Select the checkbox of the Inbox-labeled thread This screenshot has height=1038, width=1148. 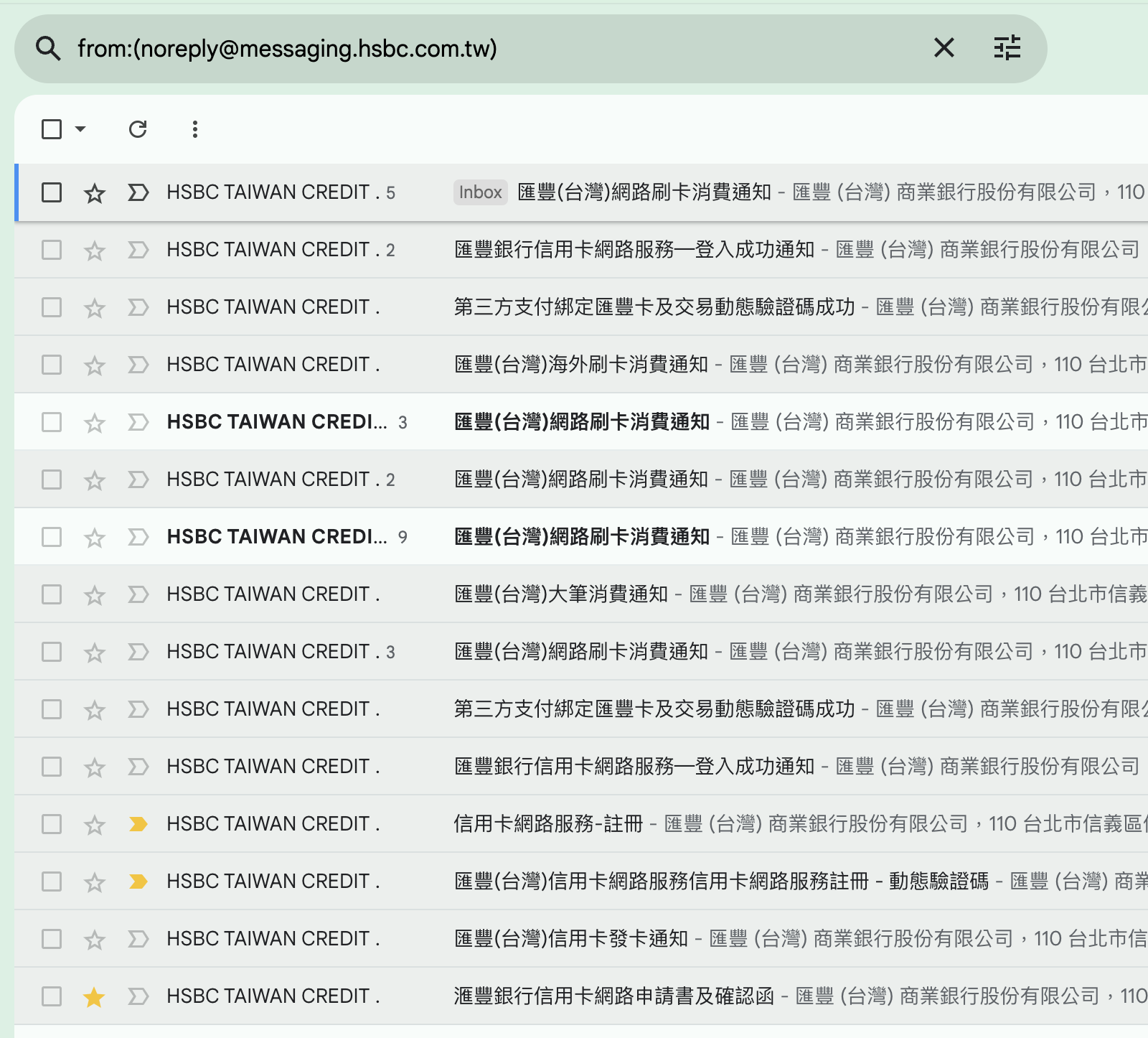pos(52,192)
